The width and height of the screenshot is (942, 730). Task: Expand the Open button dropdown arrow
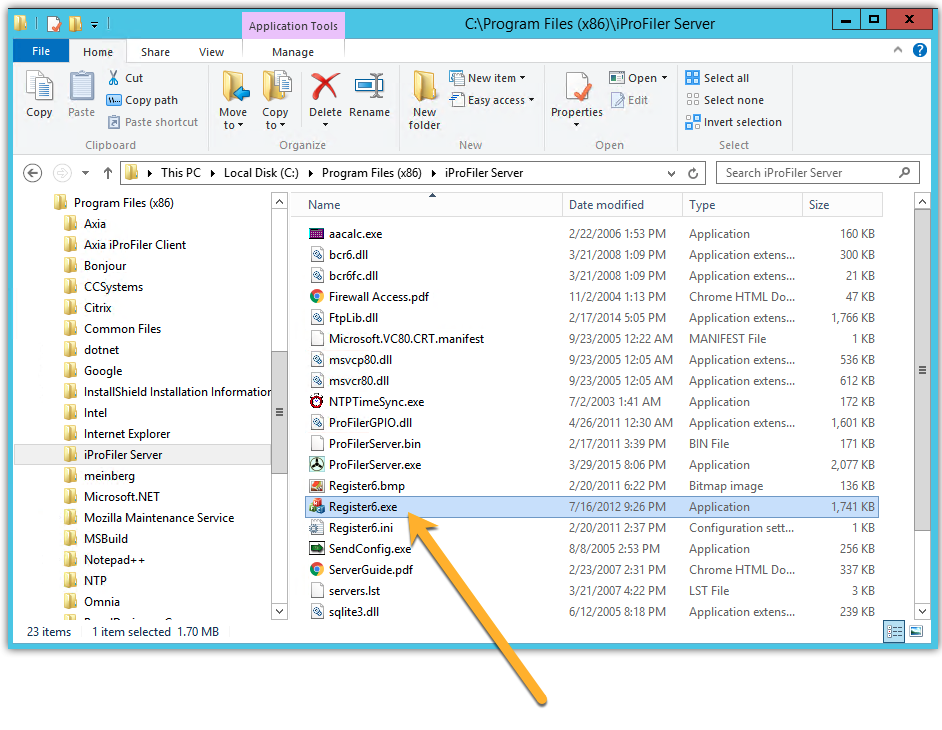point(664,78)
